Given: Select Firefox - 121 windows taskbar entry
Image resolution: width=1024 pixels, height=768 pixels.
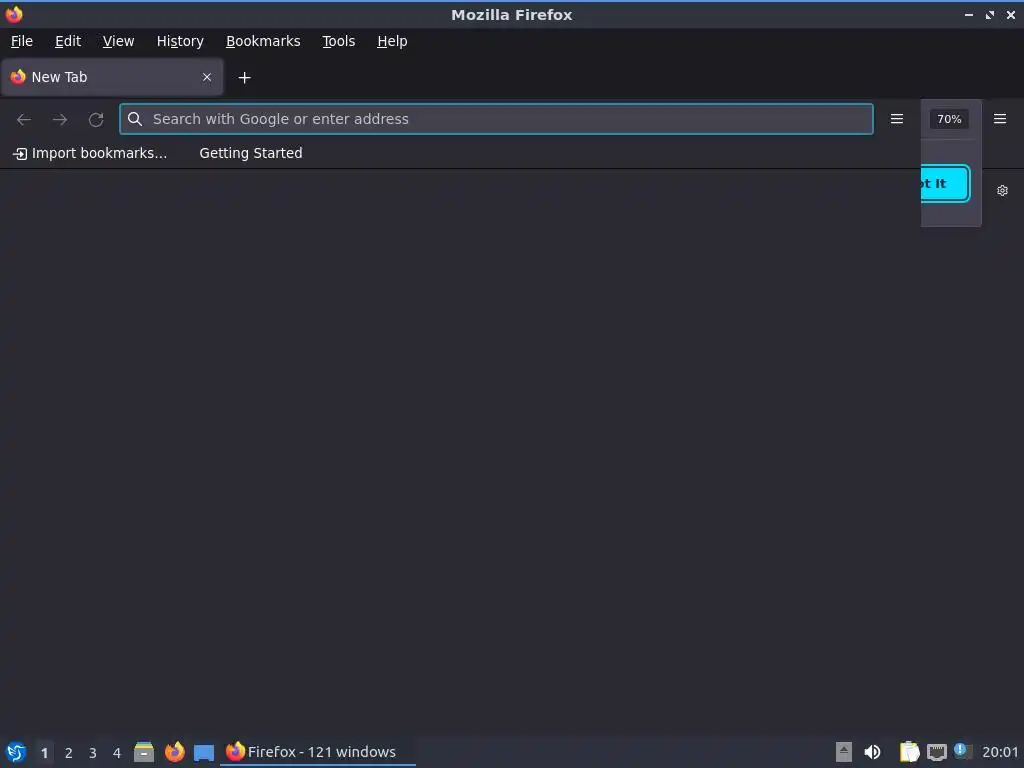Looking at the screenshot, I should click(317, 752).
